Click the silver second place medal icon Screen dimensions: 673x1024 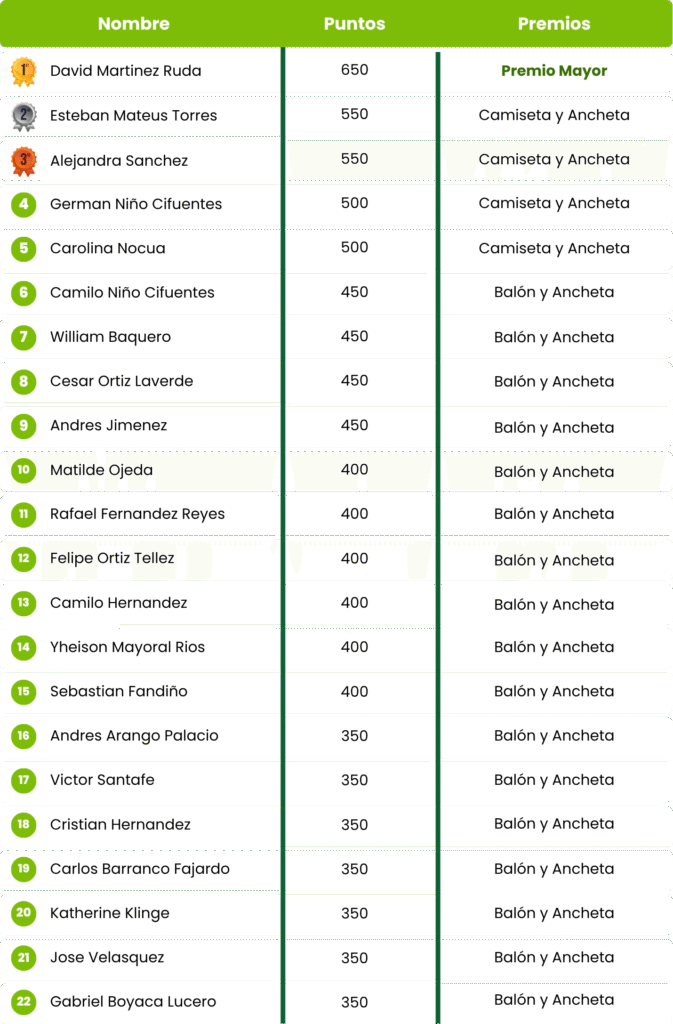pyautogui.click(x=24, y=116)
